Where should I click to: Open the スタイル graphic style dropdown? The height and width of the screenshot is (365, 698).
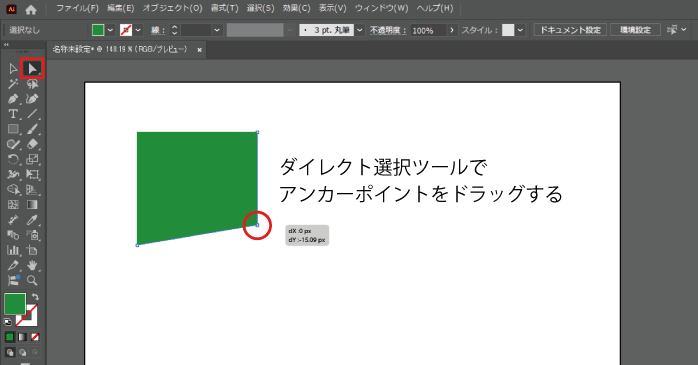[520, 30]
